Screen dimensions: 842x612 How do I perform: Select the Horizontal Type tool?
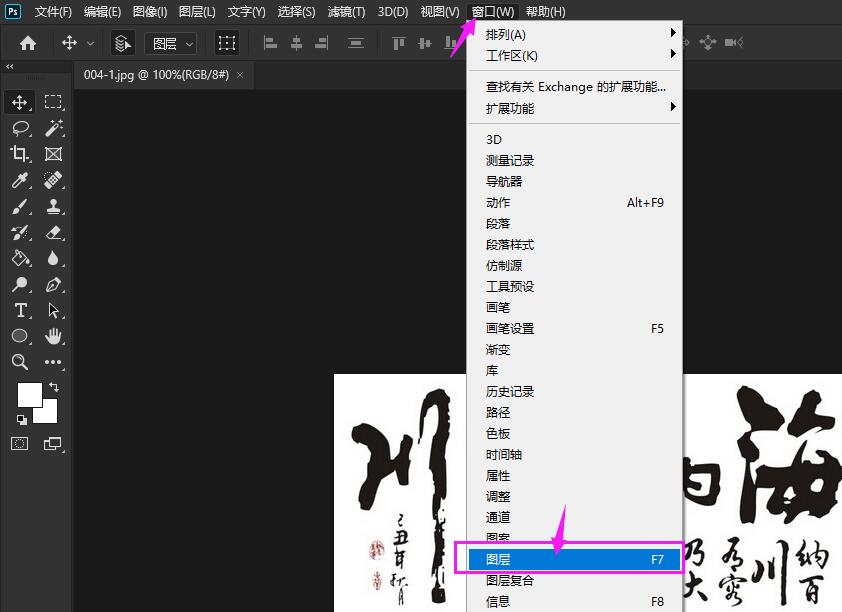(20, 310)
